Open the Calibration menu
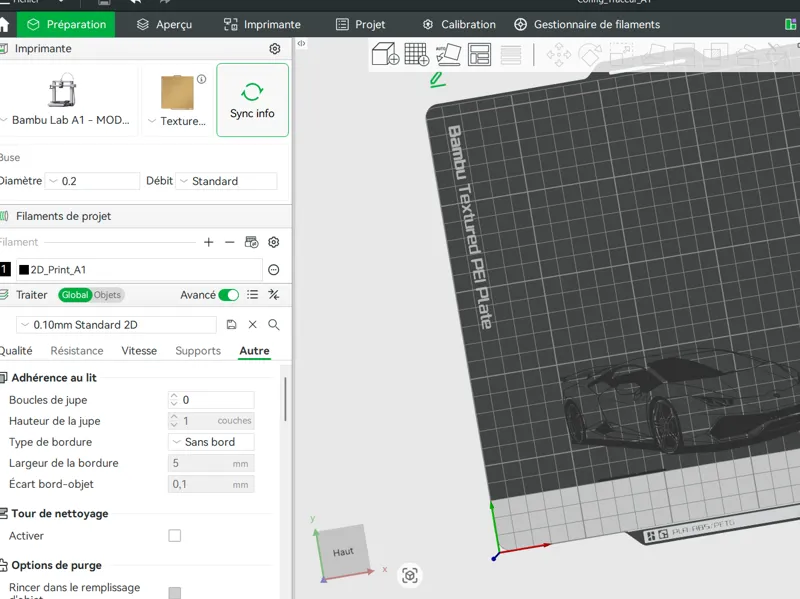 tap(459, 24)
